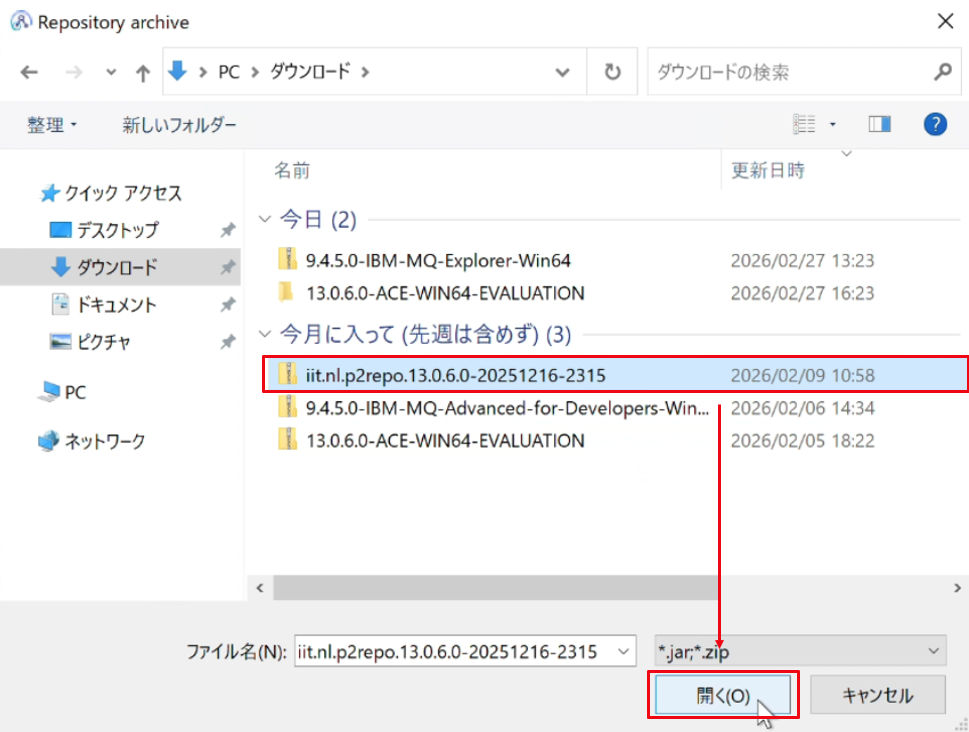Click the search magnifier icon
The width and height of the screenshot is (969, 732).
tap(942, 72)
